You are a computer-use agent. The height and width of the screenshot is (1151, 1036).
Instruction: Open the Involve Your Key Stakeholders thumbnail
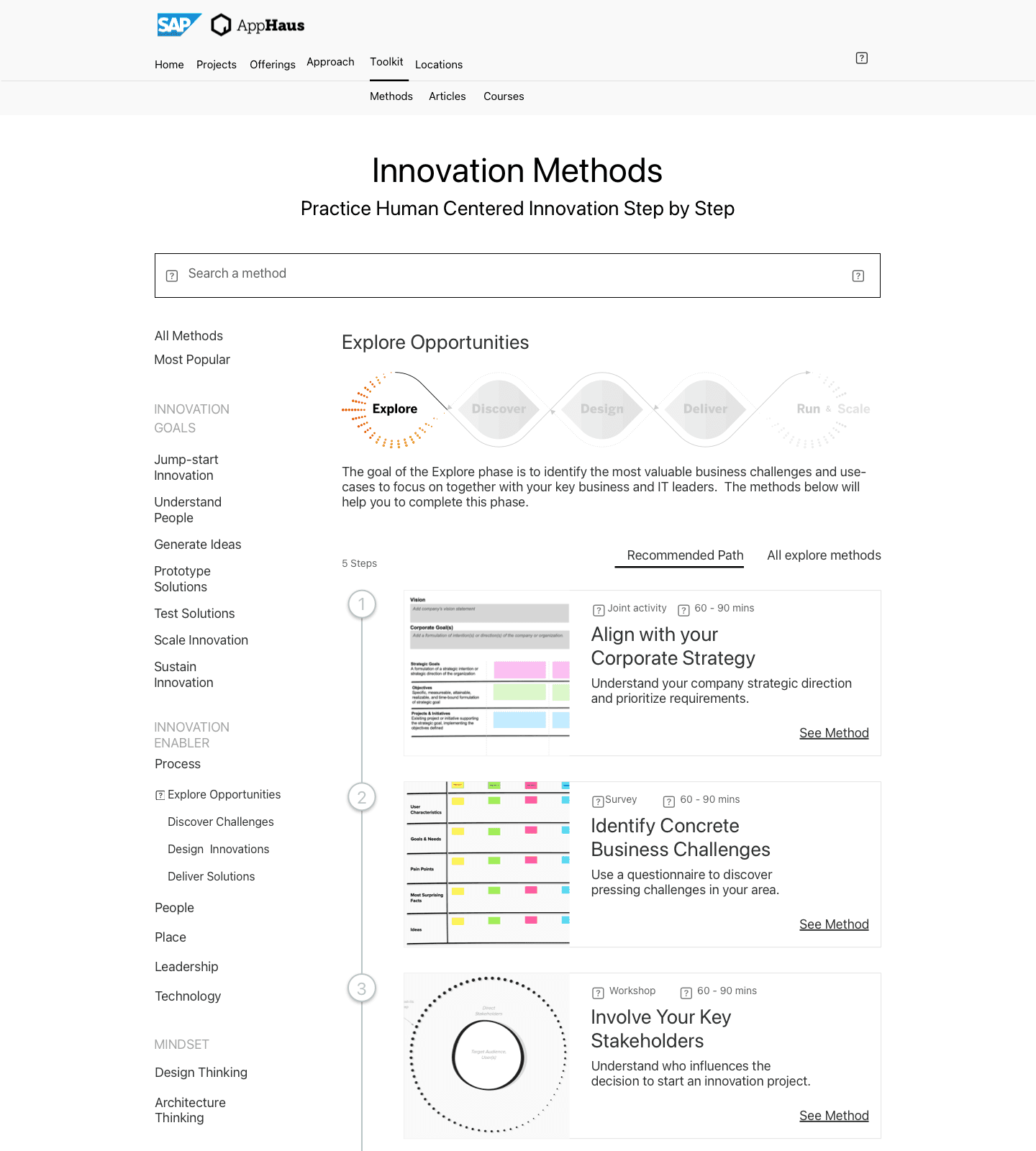pyautogui.click(x=487, y=1055)
